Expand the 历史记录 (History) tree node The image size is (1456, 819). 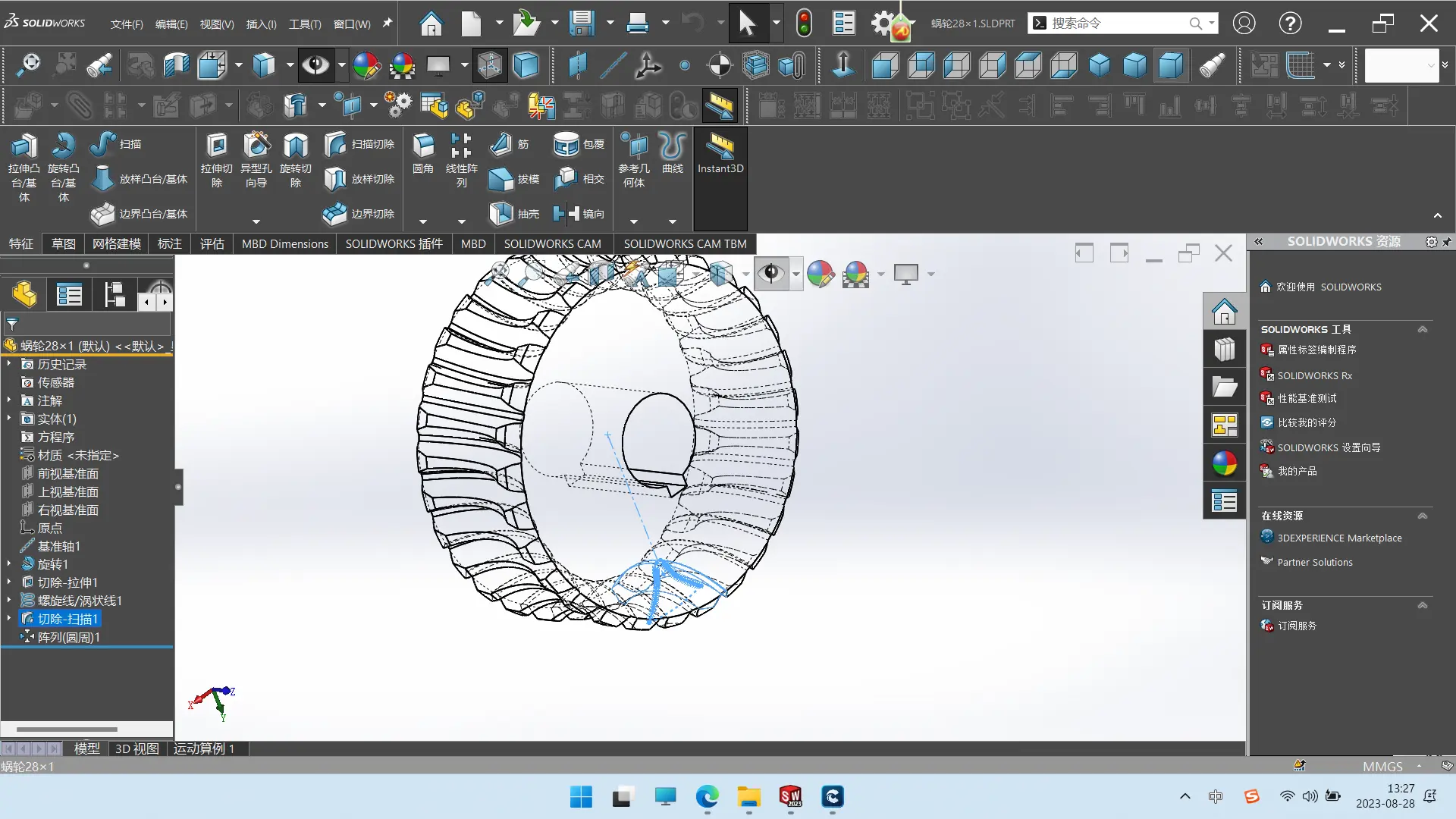(9, 364)
